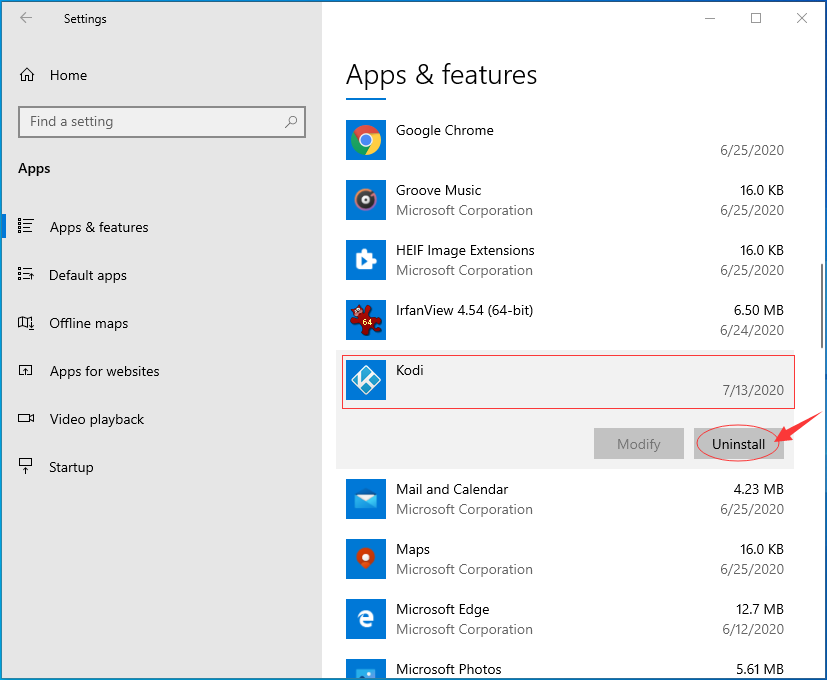Click the Maps pin icon
Viewport: 827px width, 680px height.
click(366, 559)
